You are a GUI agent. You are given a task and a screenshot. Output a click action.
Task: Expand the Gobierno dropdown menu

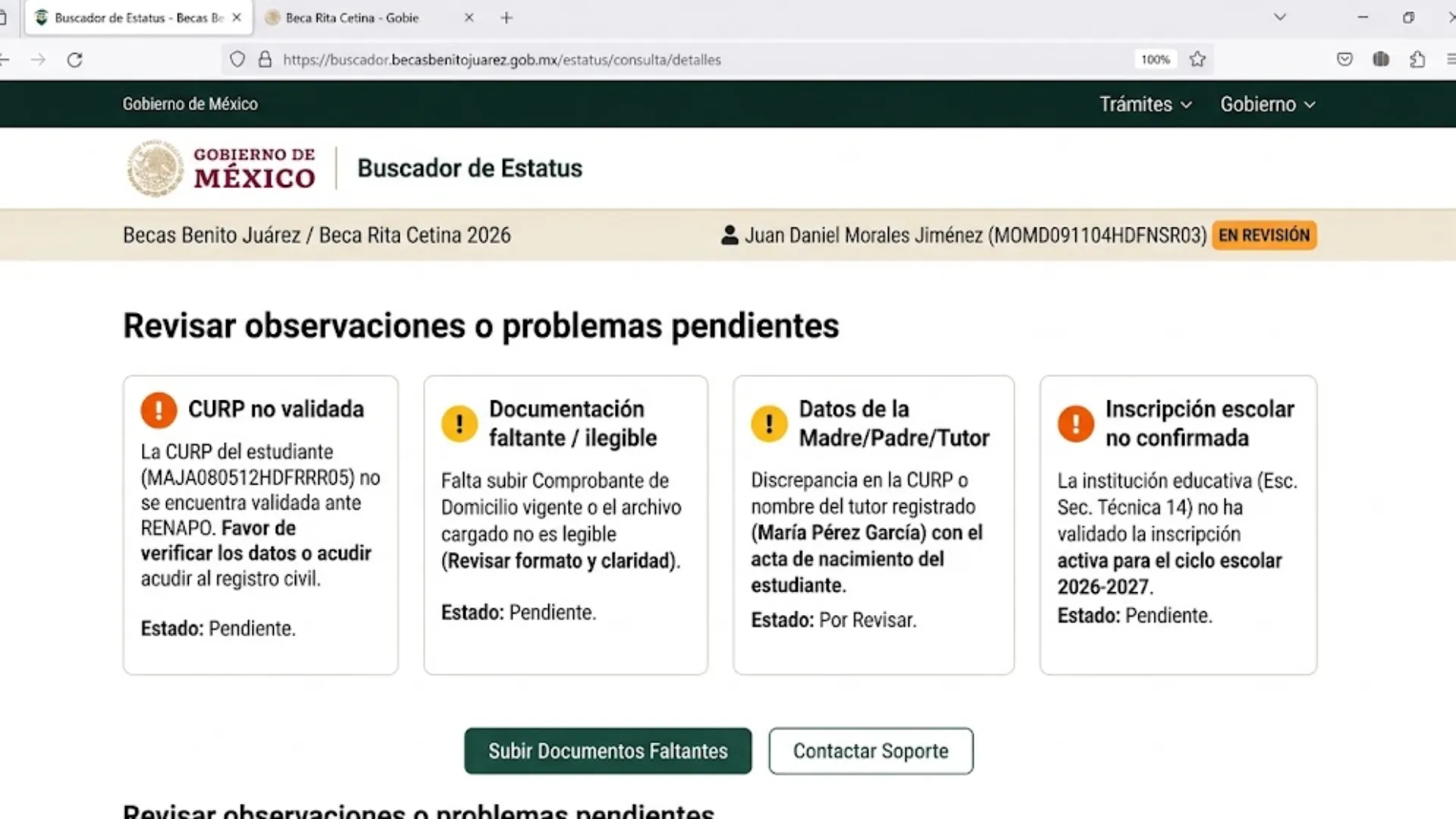tap(1267, 104)
